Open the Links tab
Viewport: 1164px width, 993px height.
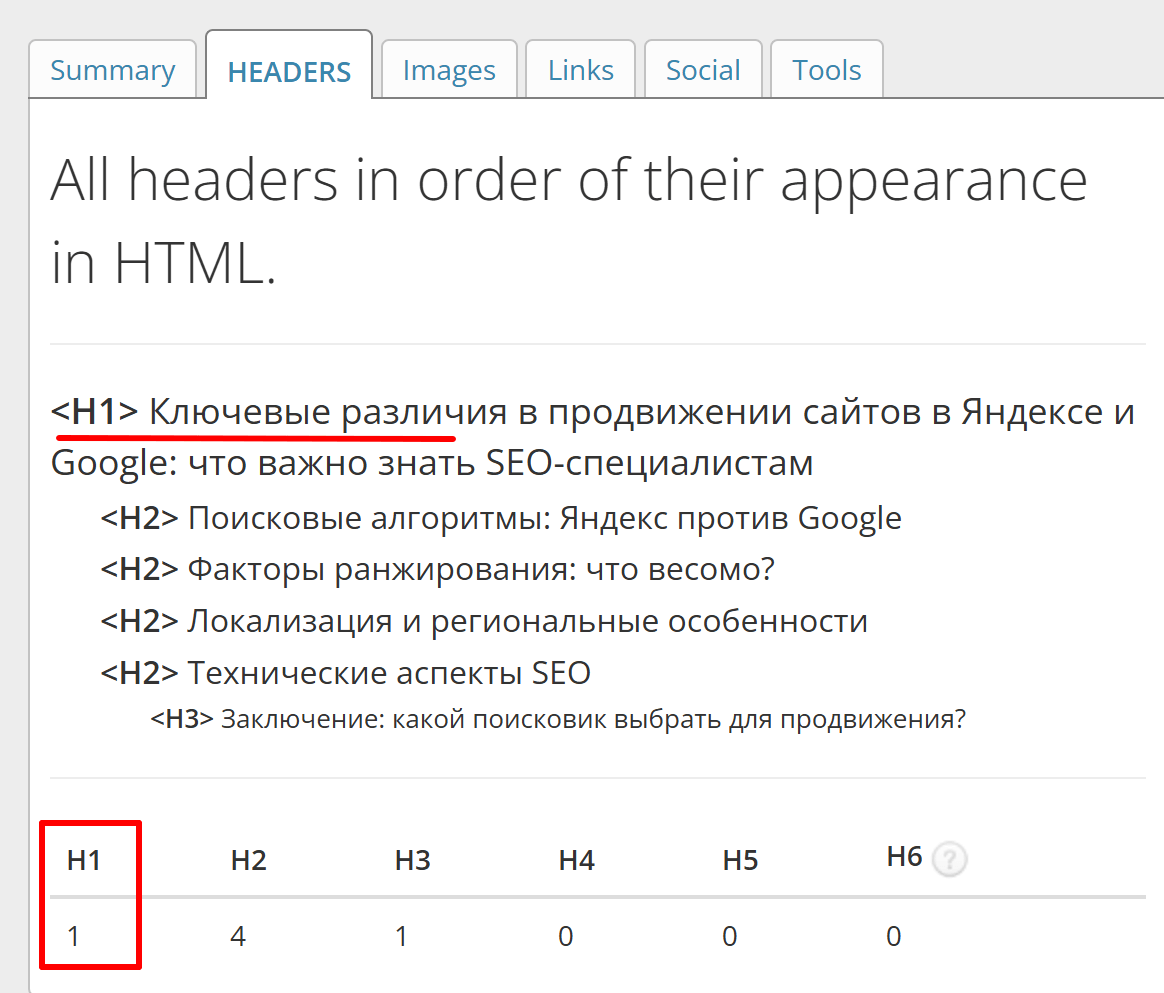click(581, 70)
